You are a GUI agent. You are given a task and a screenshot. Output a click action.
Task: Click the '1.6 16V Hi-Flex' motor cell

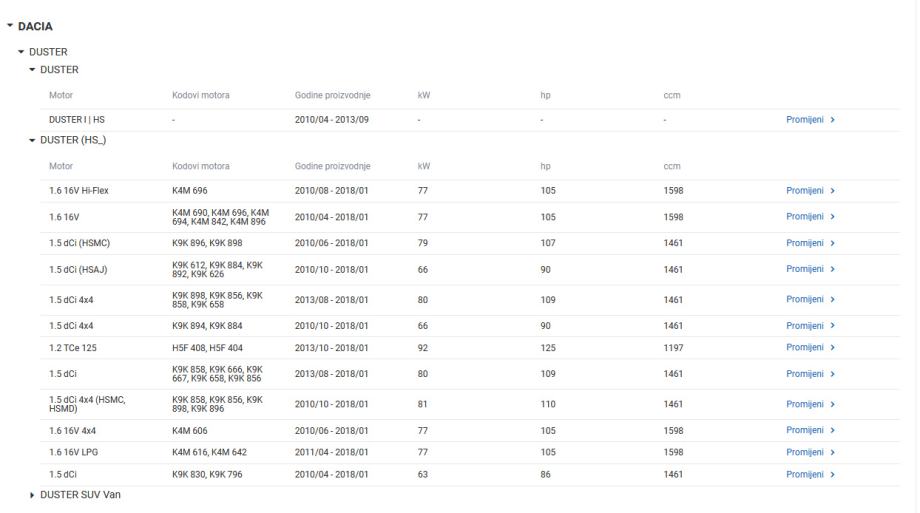click(79, 191)
